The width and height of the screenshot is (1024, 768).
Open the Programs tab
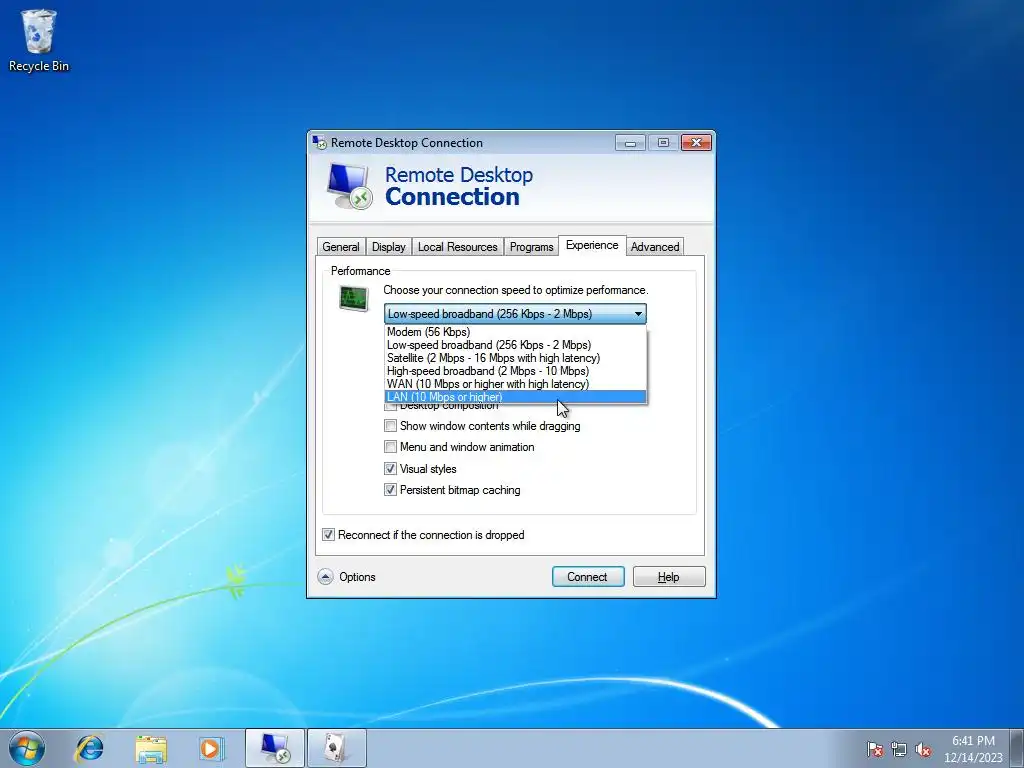pos(532,247)
